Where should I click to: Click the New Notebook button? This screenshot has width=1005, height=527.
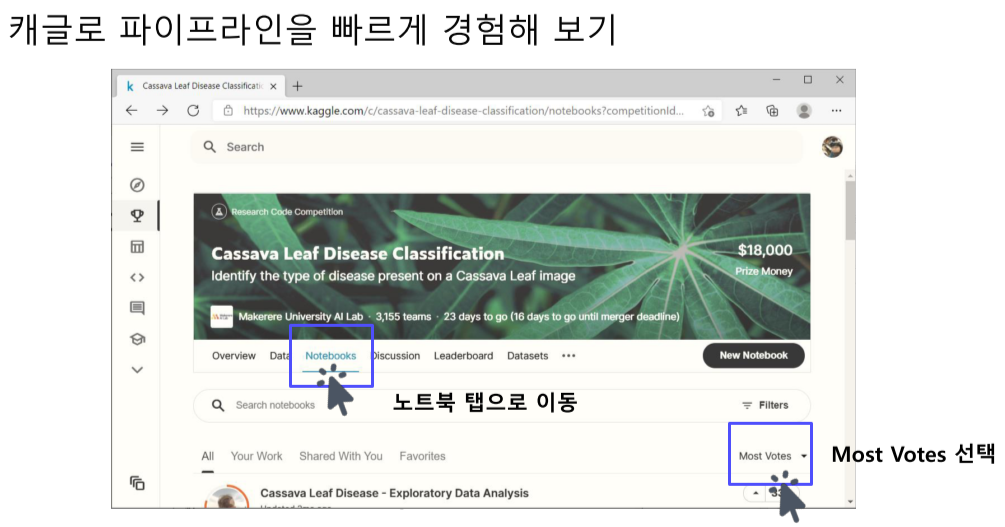point(754,355)
